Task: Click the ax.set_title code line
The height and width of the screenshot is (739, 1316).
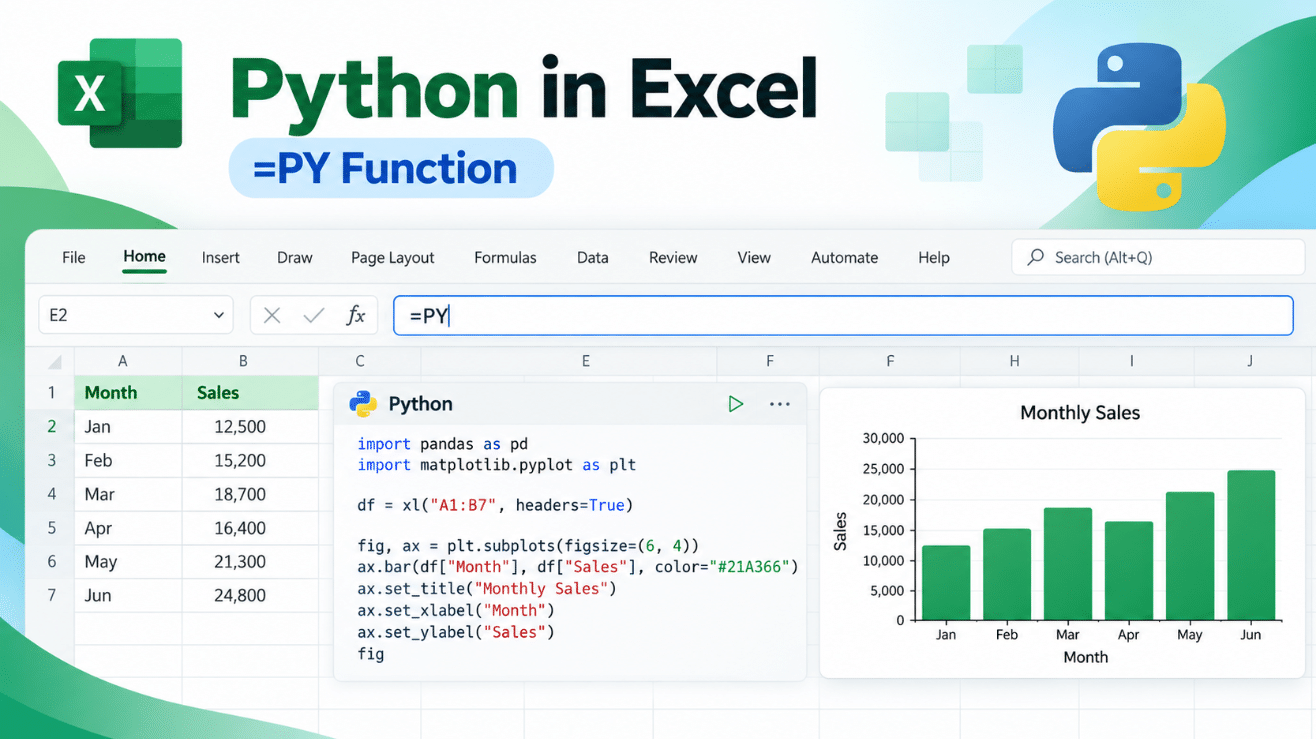Action: click(x=487, y=589)
